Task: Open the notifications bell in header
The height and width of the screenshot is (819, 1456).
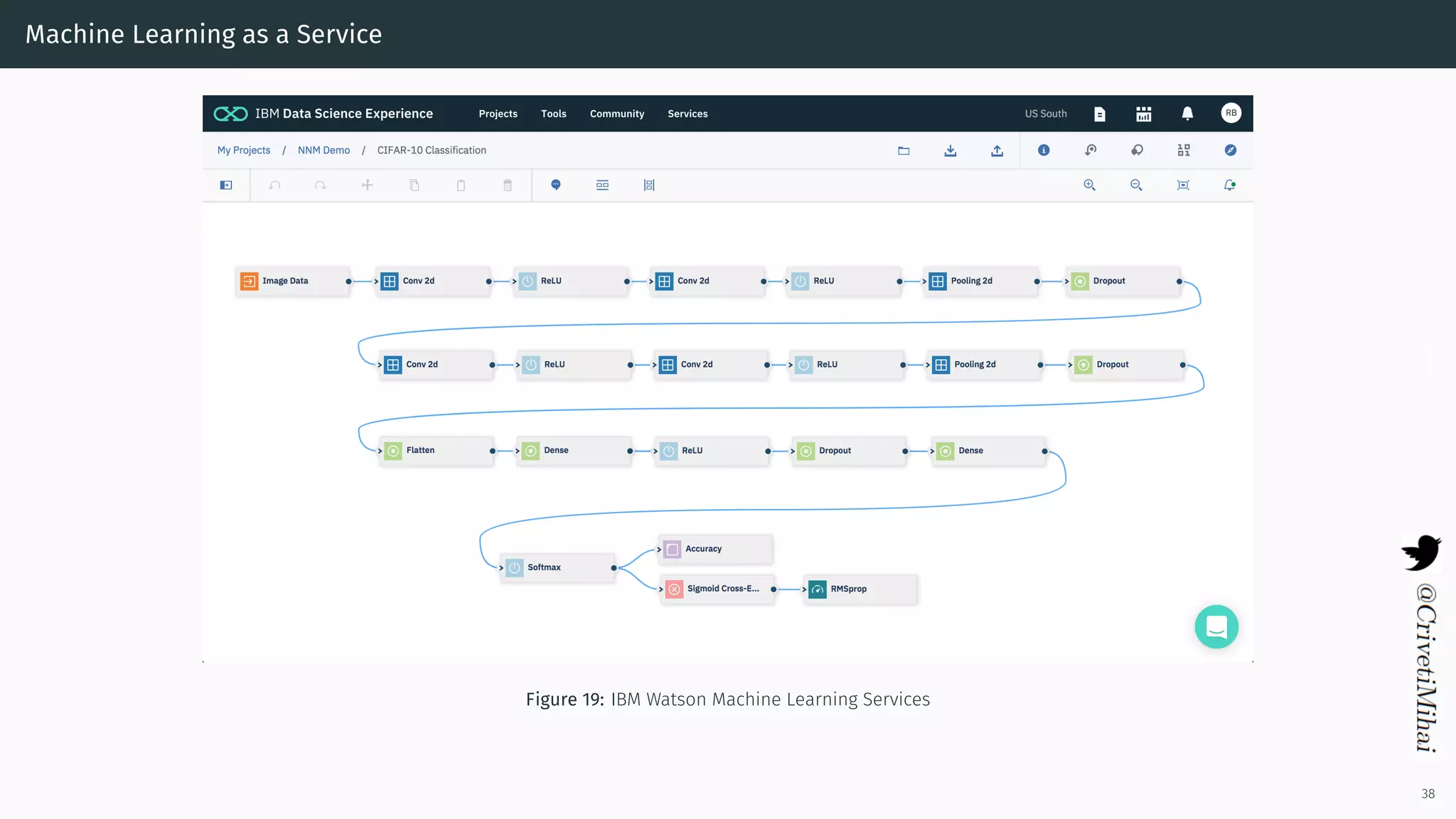Action: tap(1187, 114)
